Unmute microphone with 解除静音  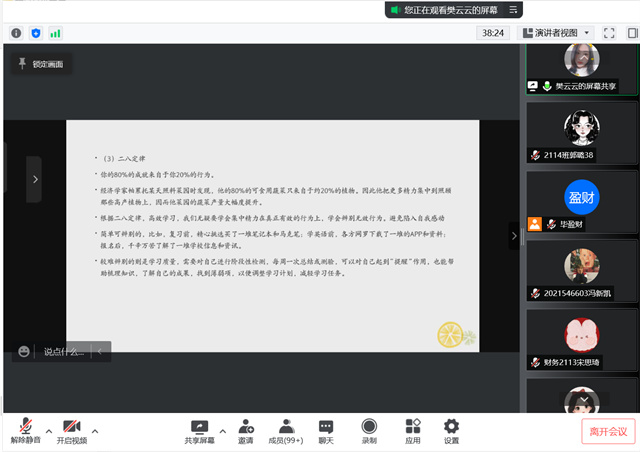point(26,431)
